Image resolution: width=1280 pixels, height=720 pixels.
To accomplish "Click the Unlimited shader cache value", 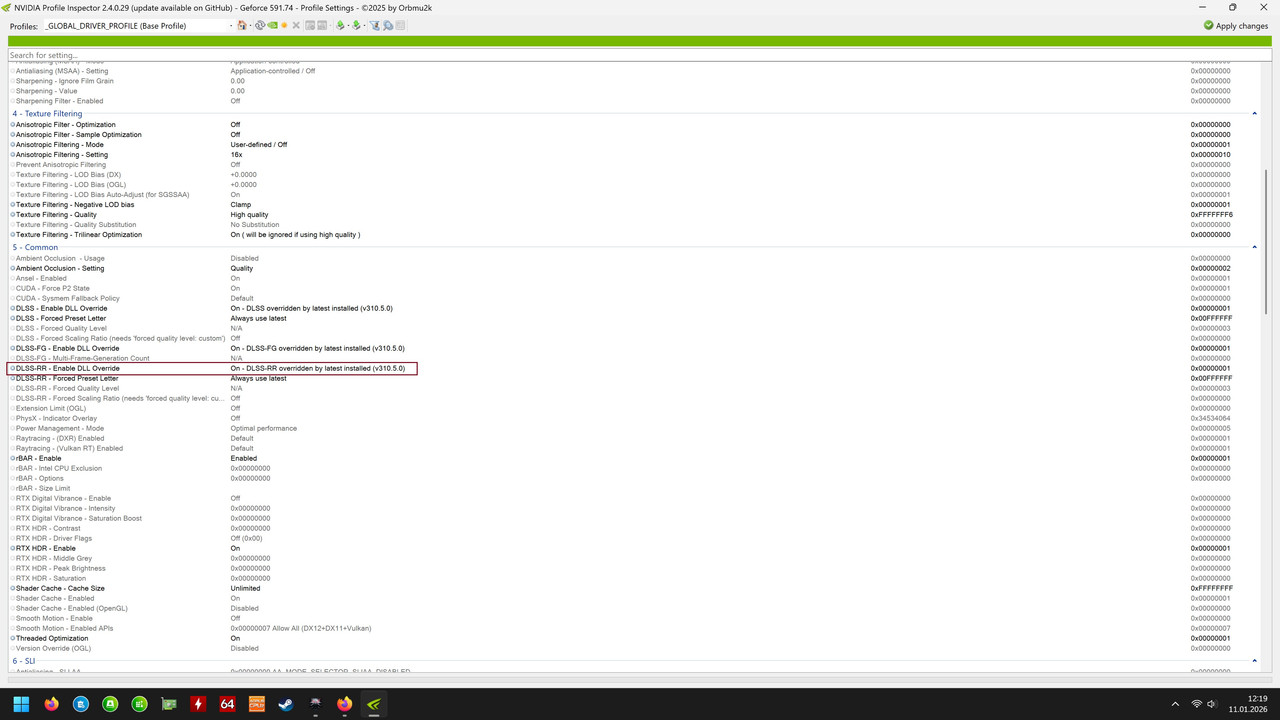I will point(245,588).
